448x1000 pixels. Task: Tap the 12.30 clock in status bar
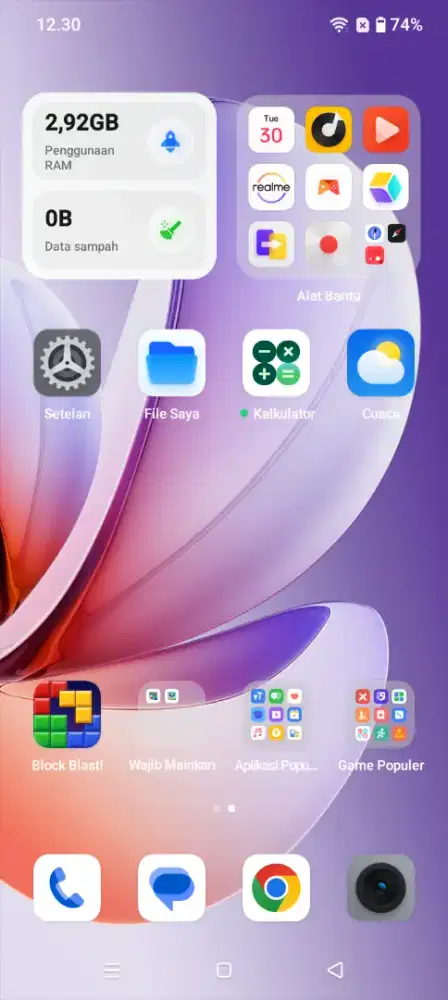tap(59, 25)
